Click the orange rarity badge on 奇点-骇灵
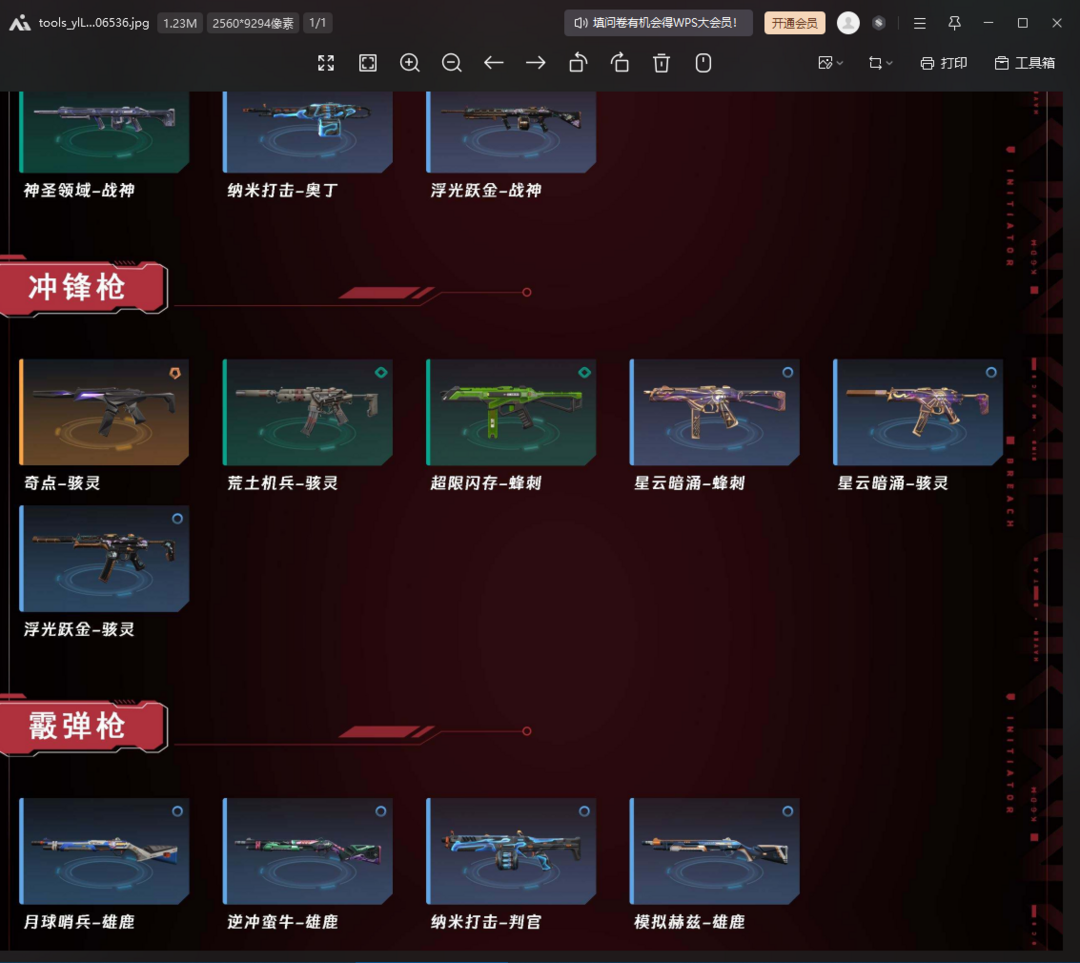The height and width of the screenshot is (963, 1080). pyautogui.click(x=175, y=373)
